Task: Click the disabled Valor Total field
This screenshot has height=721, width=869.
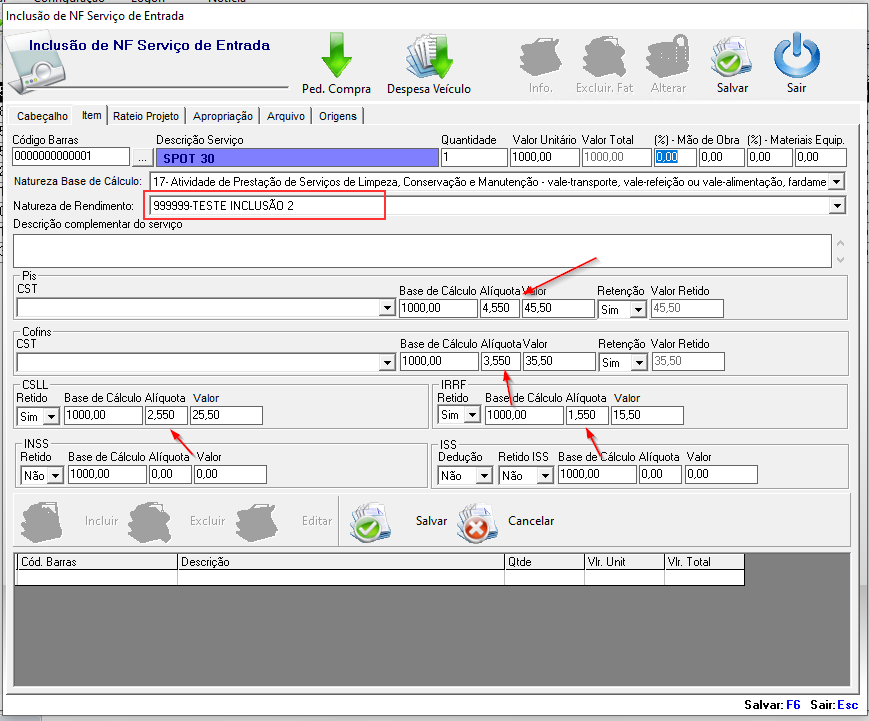Action: pyautogui.click(x=616, y=157)
